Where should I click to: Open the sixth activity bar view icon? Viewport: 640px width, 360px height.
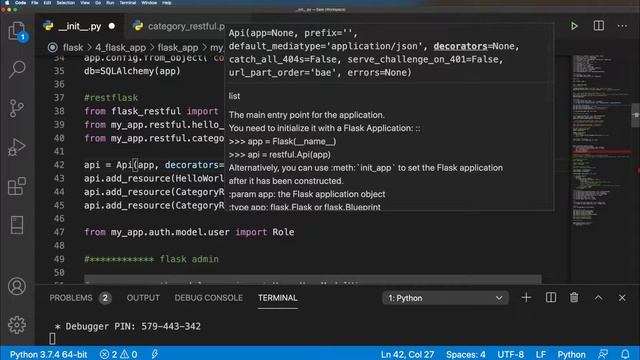(17, 225)
